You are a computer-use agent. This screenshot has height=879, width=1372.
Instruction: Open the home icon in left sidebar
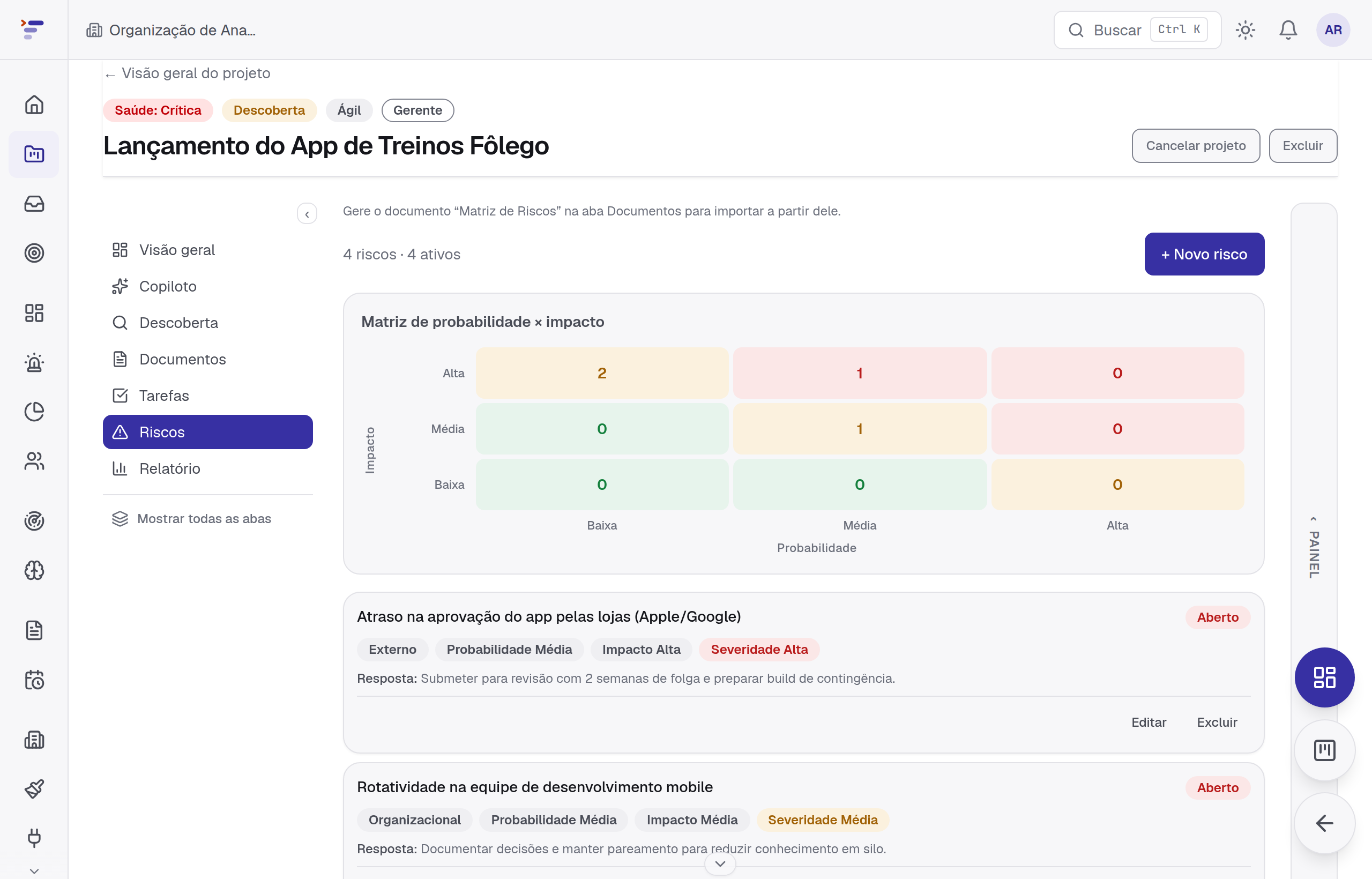[34, 105]
